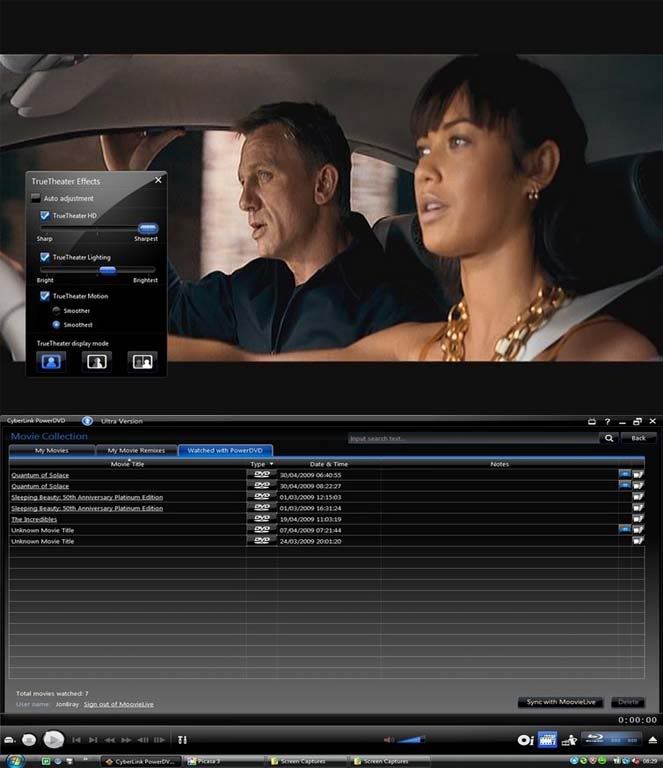Click the rewind button

pos(110,740)
